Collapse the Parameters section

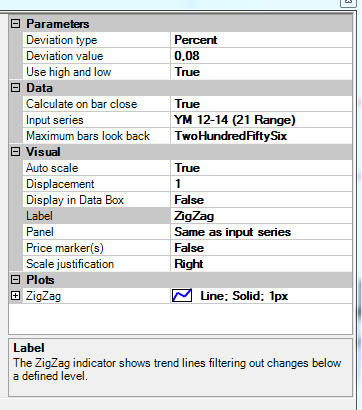click(x=15, y=24)
